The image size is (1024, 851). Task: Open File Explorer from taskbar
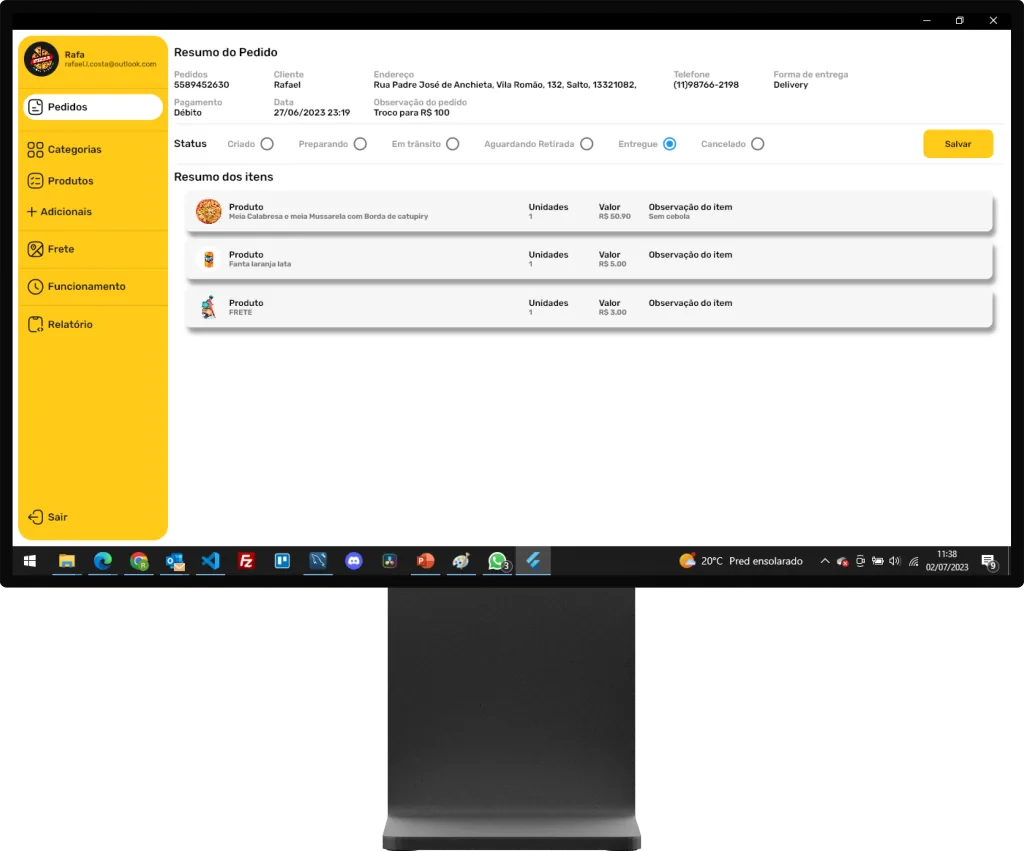click(x=67, y=561)
